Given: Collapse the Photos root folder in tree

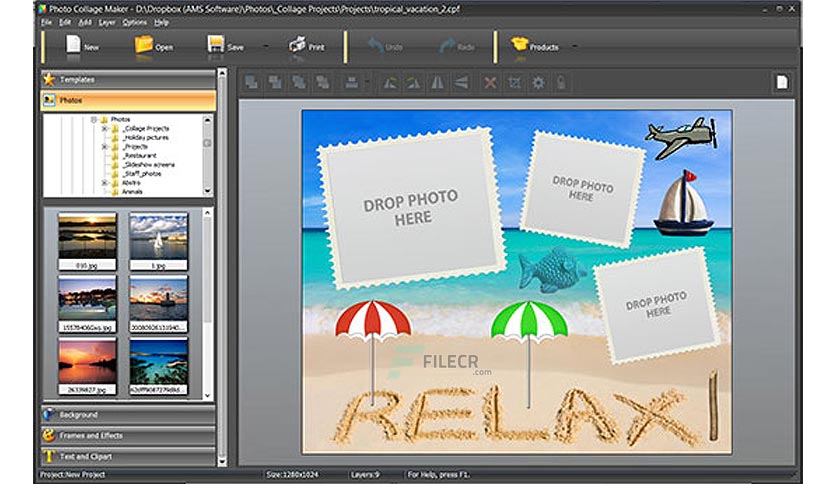Looking at the screenshot, I should coord(94,119).
